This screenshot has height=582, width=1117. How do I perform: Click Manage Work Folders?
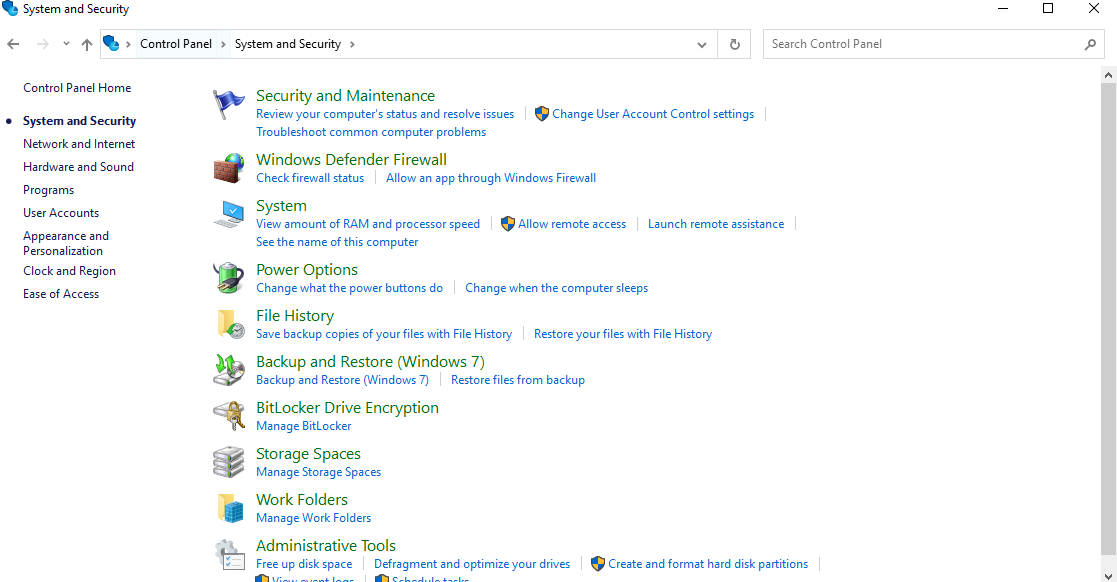click(313, 518)
